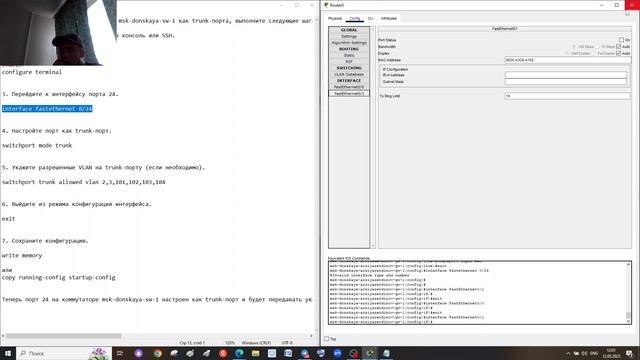Toggle Bandwidth Auto checkbox
The image size is (640, 360).
[619, 47]
